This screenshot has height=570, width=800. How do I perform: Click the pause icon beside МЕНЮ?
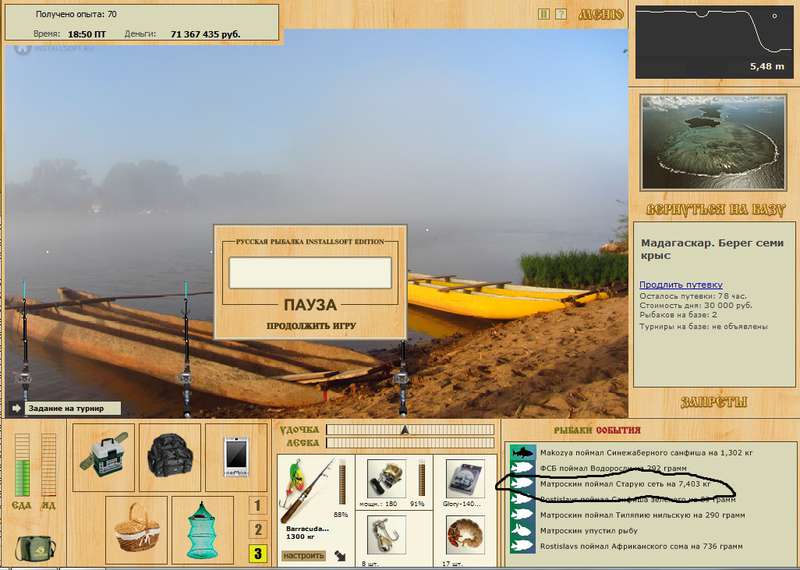[544, 14]
